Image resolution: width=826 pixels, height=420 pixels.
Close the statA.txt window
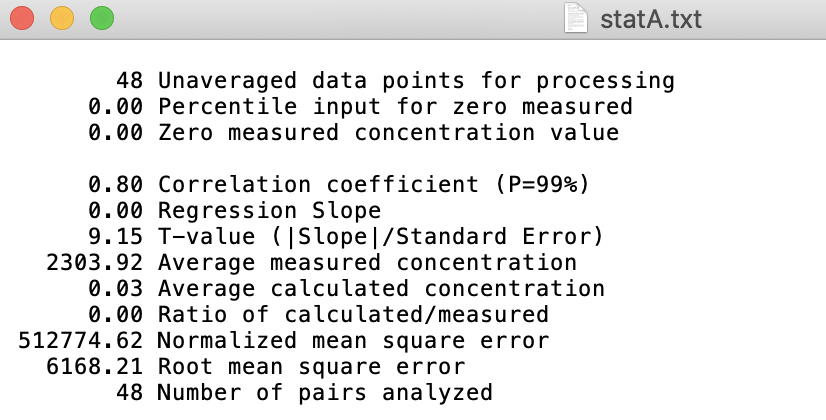tap(23, 18)
